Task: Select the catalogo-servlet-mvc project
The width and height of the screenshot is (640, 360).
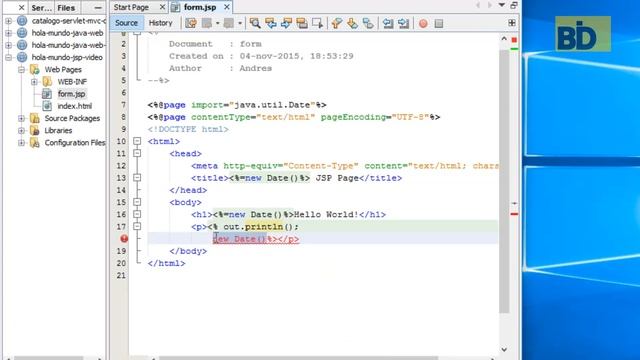Action: click(x=69, y=21)
